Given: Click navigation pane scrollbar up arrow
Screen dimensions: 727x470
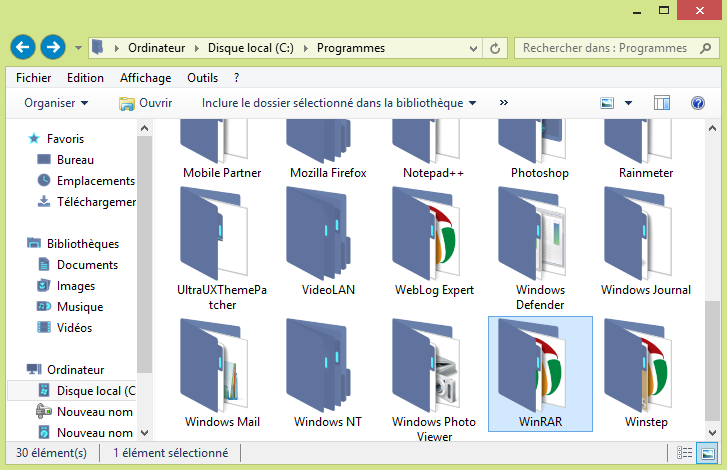Looking at the screenshot, I should pos(144,128).
